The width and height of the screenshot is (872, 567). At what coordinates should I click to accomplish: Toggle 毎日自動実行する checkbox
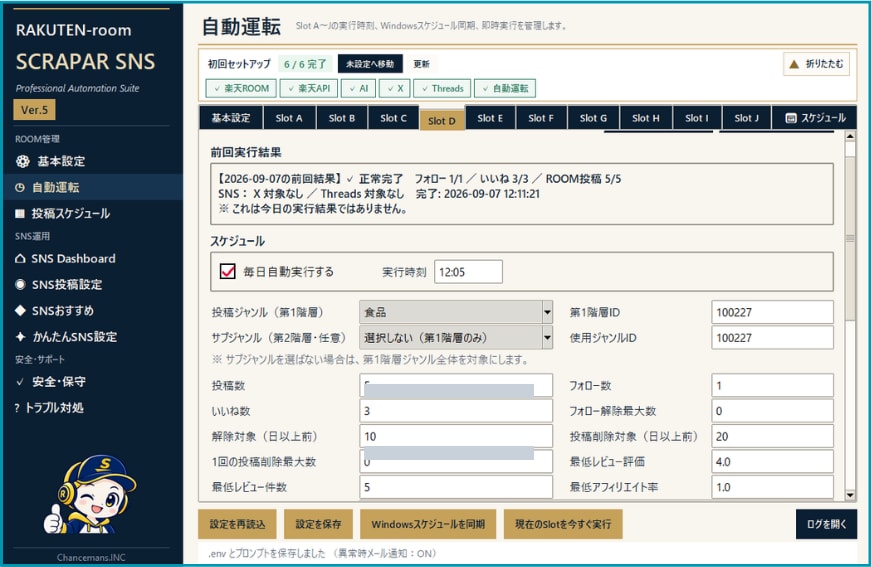227,271
